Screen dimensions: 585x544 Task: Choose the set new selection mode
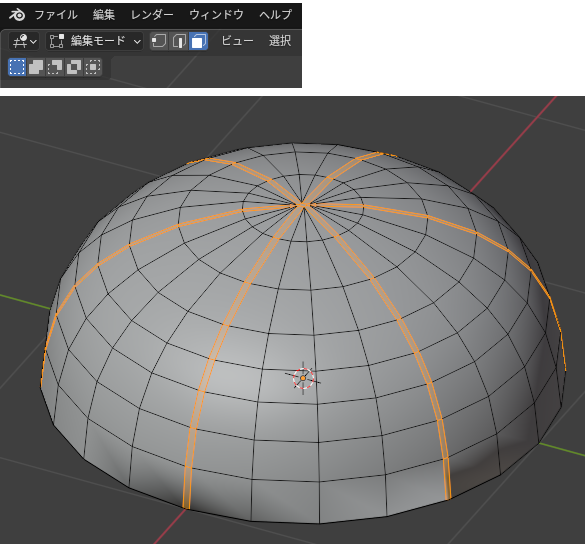(17, 67)
